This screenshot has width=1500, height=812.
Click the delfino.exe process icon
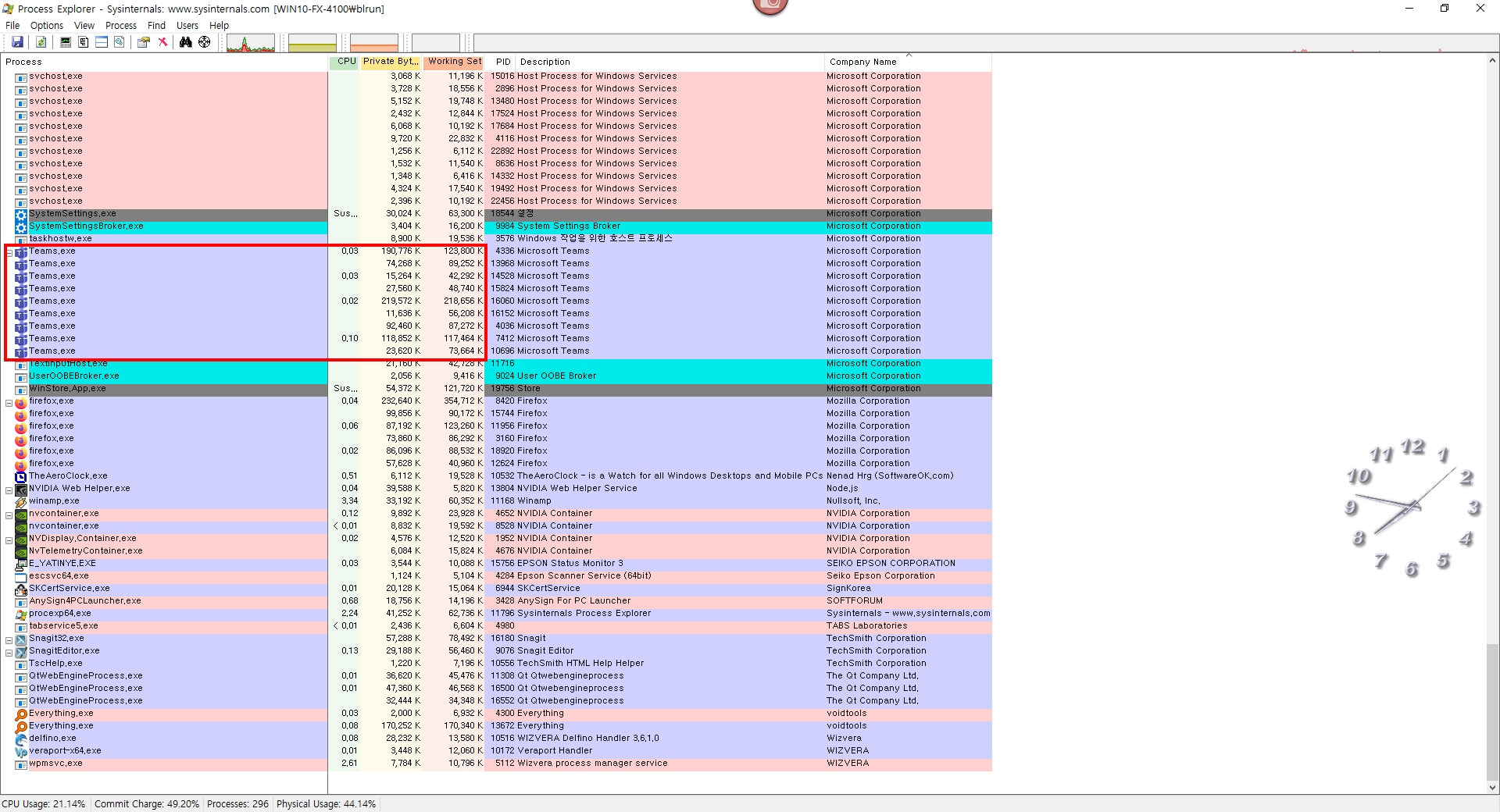click(x=21, y=739)
